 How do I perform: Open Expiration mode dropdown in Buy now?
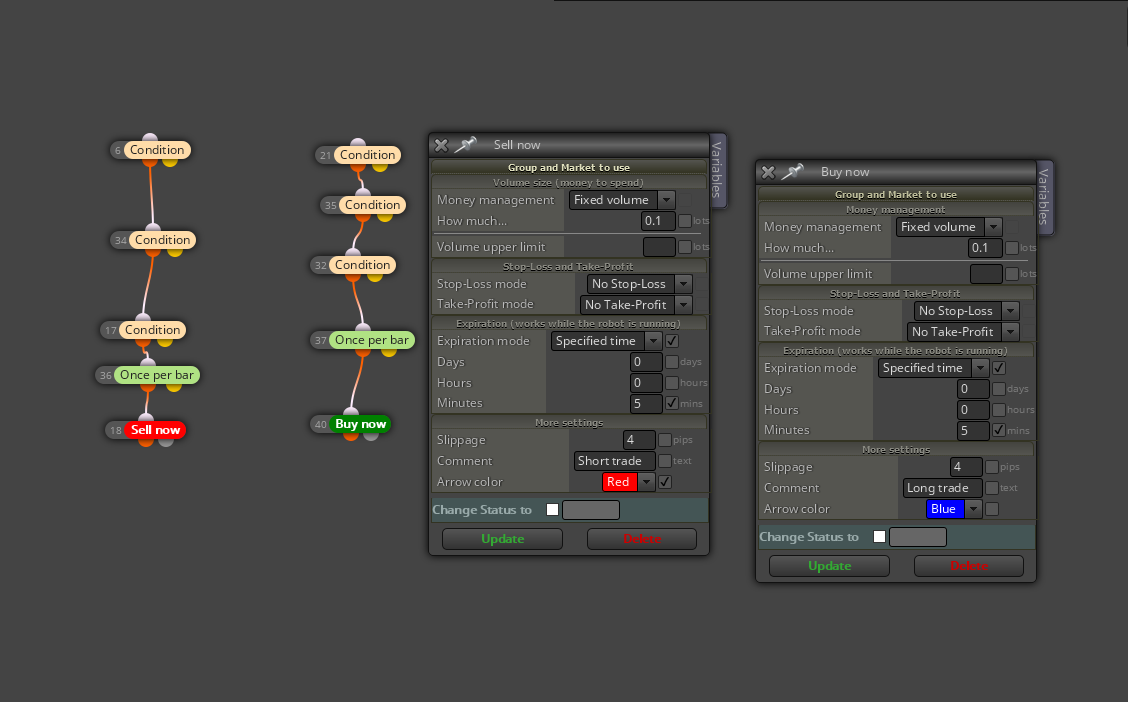pyautogui.click(x=933, y=368)
